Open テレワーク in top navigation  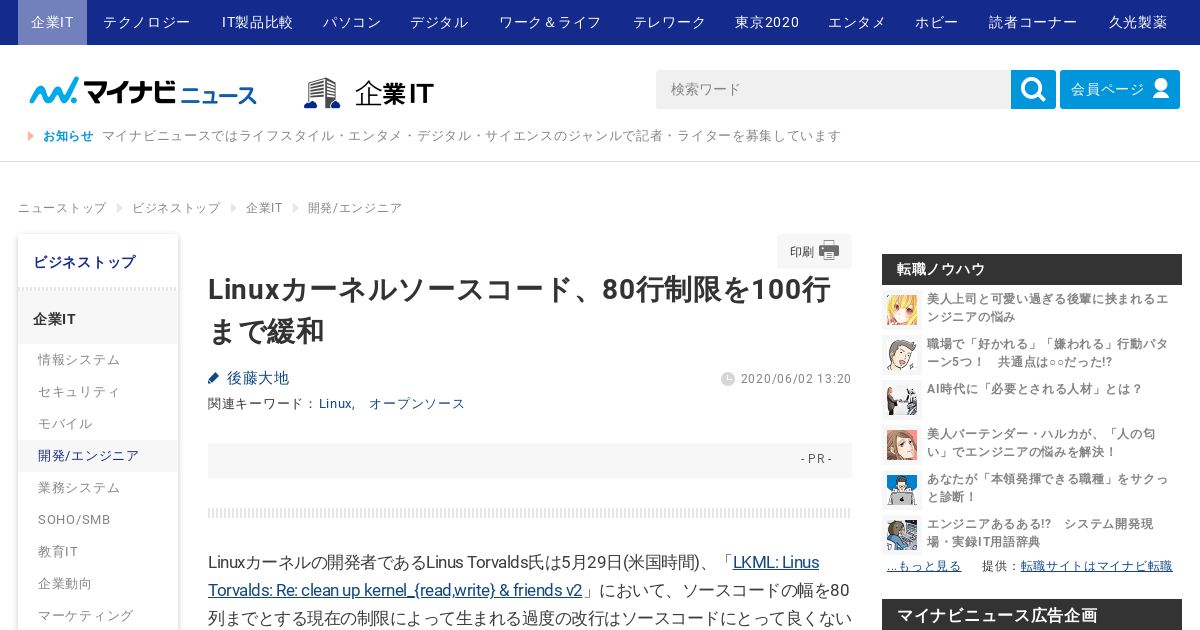coord(669,22)
